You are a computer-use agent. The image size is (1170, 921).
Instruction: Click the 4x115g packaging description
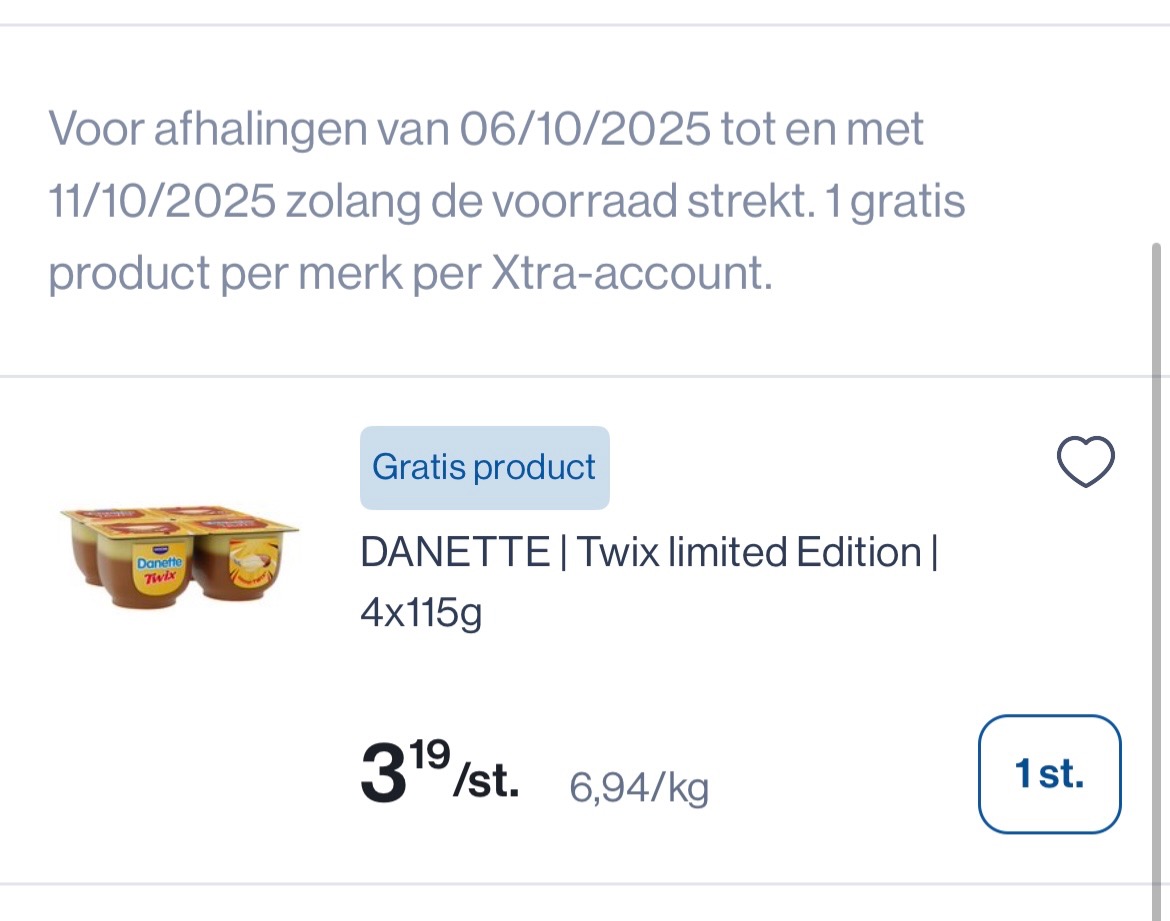point(420,613)
